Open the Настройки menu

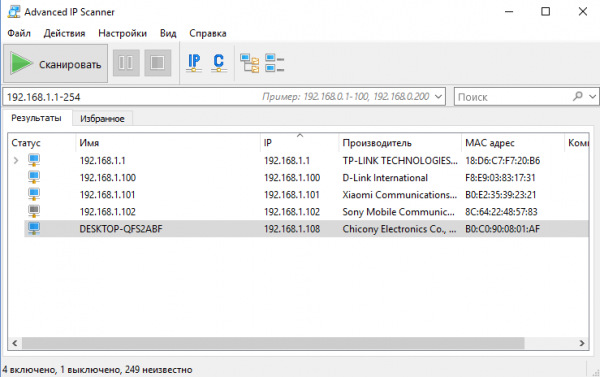(x=122, y=33)
